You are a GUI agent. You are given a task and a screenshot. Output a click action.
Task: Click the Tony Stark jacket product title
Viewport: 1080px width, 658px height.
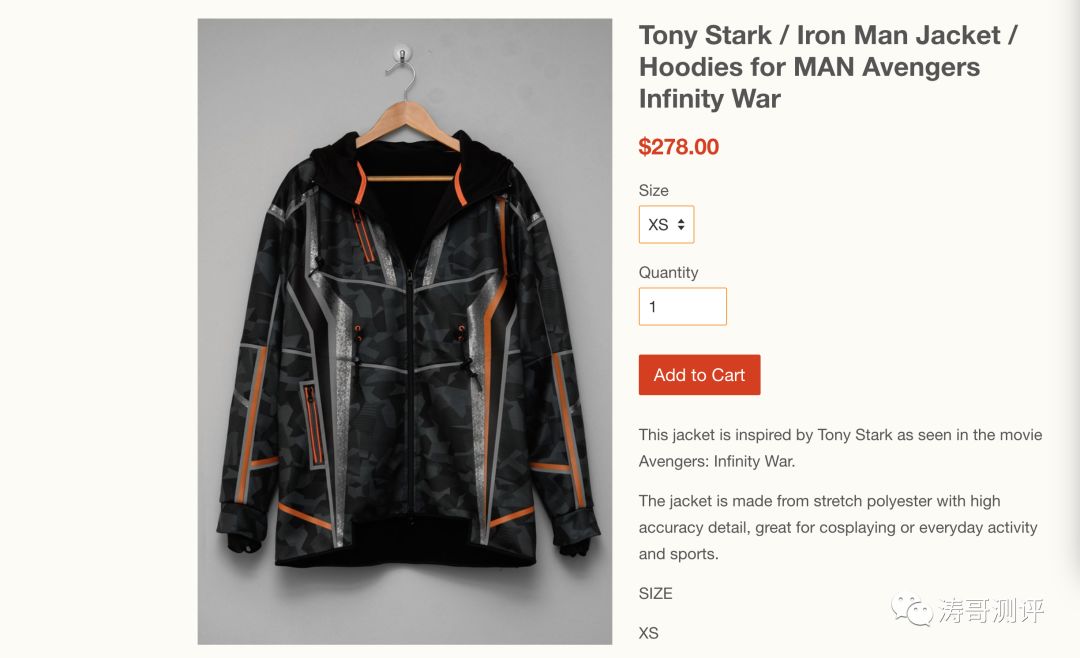click(x=828, y=67)
